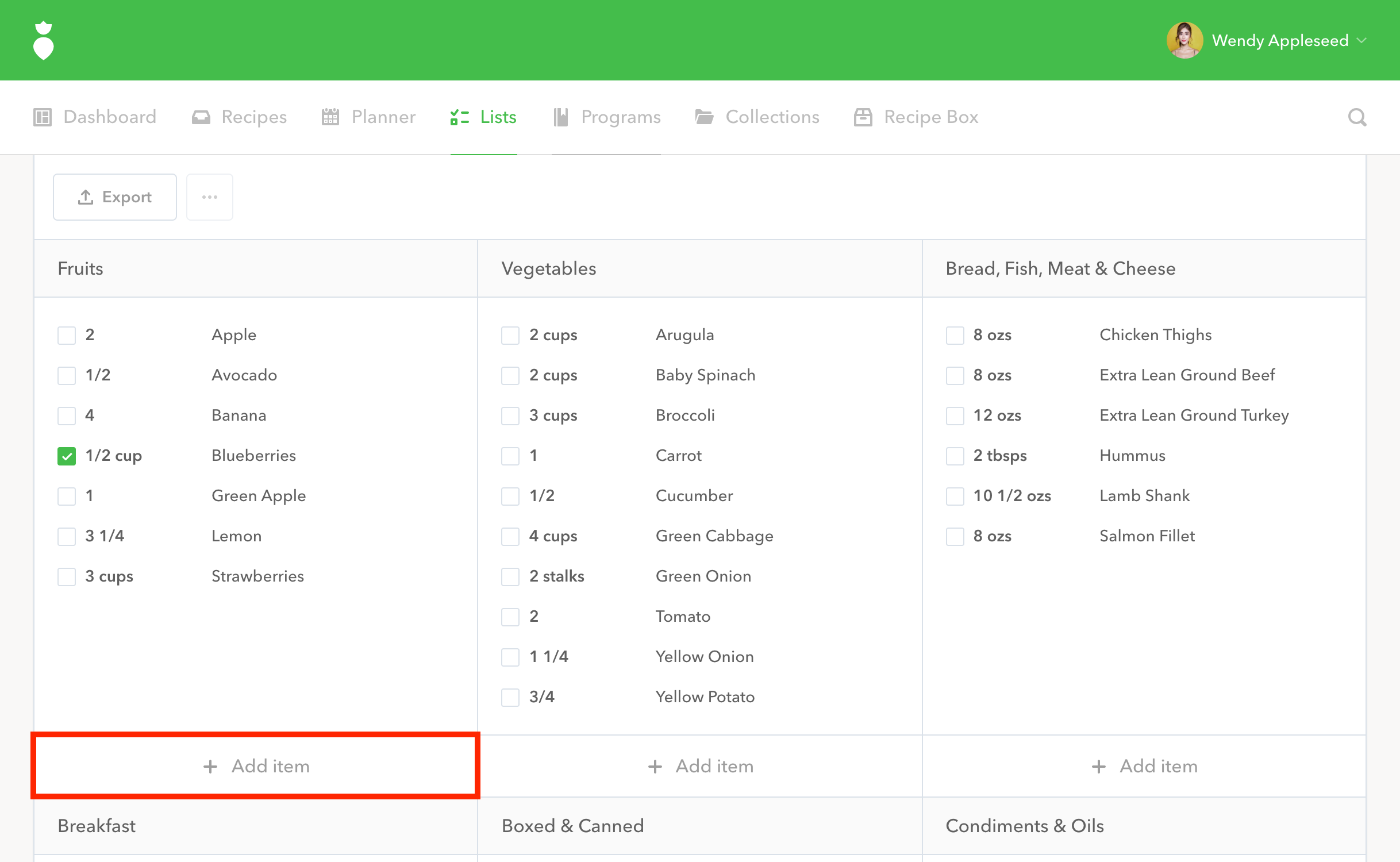The height and width of the screenshot is (862, 1400).
Task: Click Wendy Appleseed's profile avatar
Action: tap(1184, 41)
